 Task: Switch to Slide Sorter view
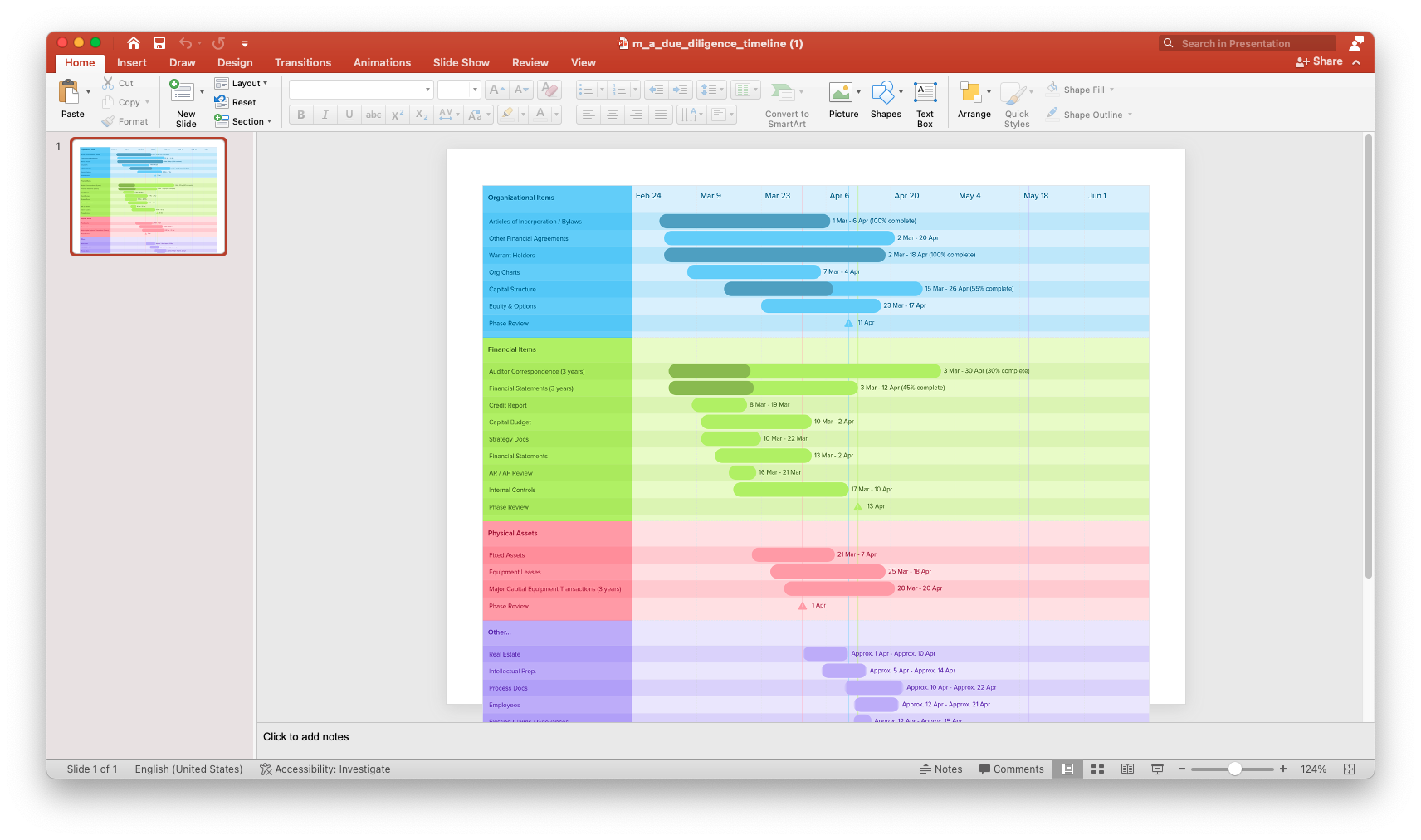1097,769
